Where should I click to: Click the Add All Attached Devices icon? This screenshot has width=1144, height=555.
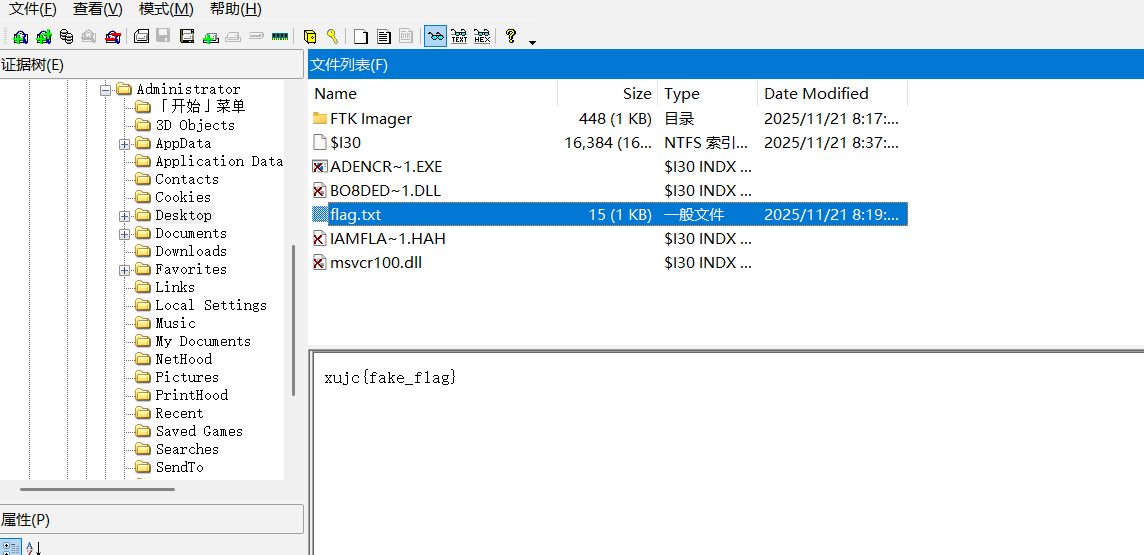[43, 37]
